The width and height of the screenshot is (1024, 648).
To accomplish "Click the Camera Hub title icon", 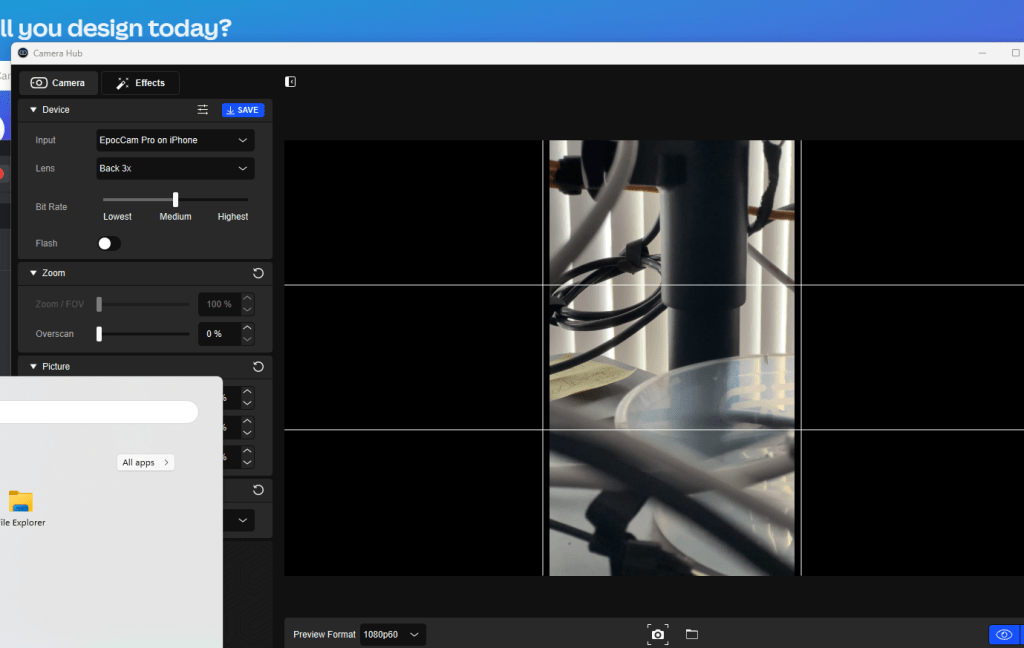I will coord(24,53).
